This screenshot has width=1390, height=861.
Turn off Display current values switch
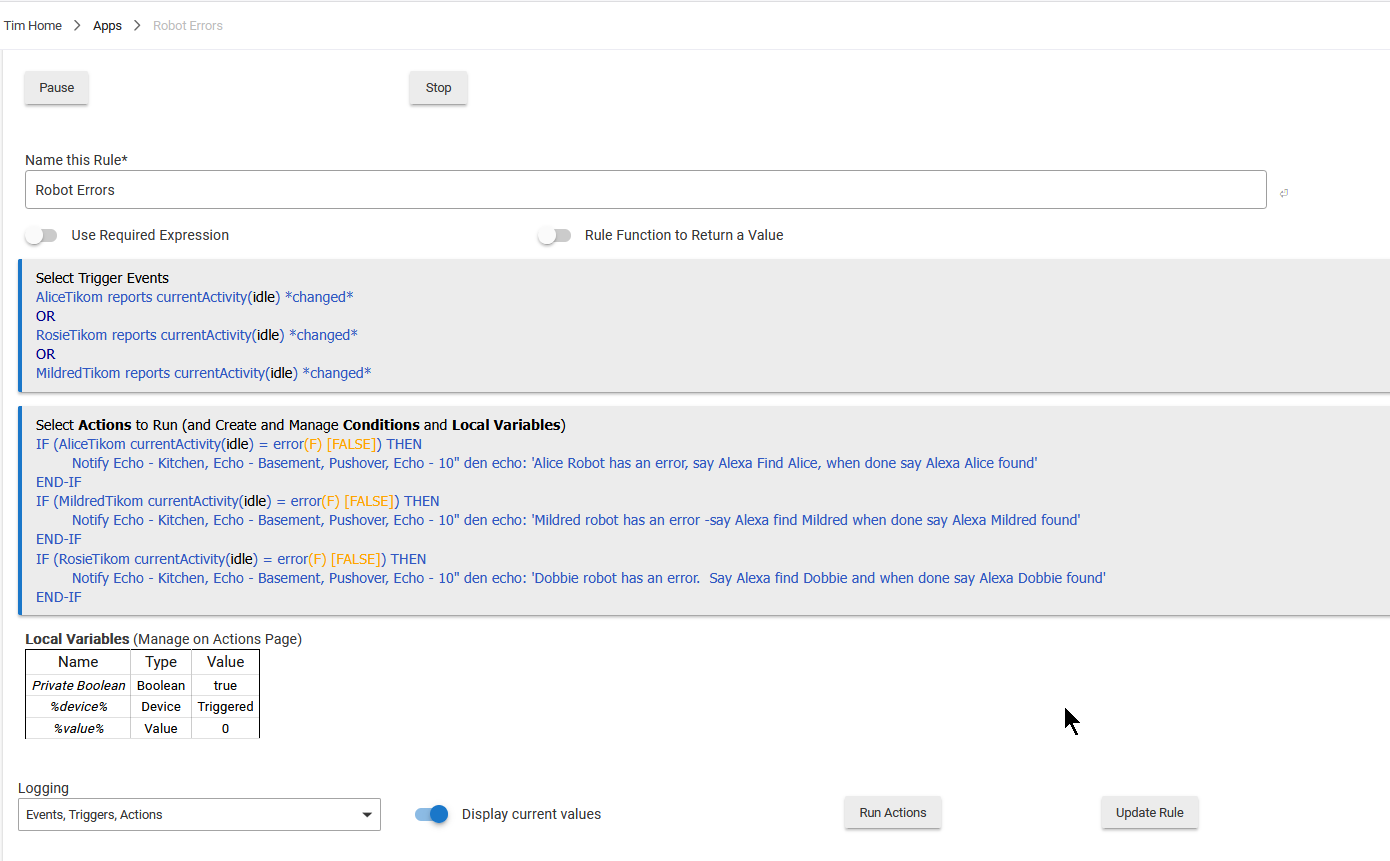click(x=432, y=814)
